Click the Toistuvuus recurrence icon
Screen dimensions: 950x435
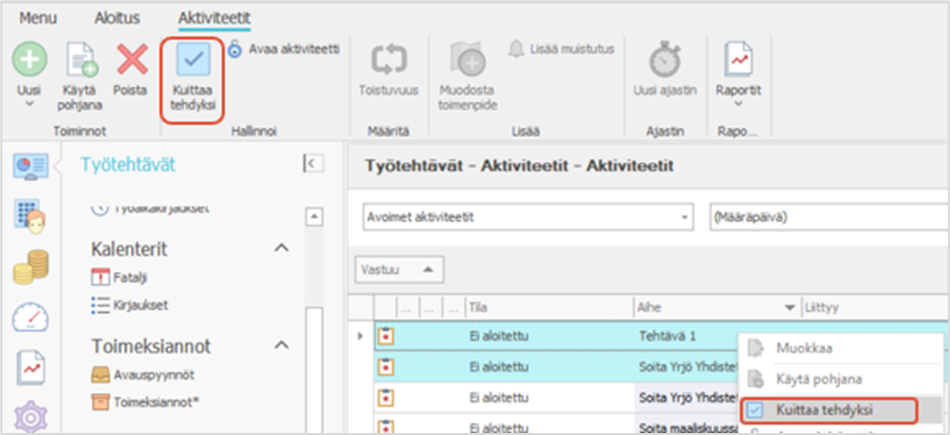(388, 61)
